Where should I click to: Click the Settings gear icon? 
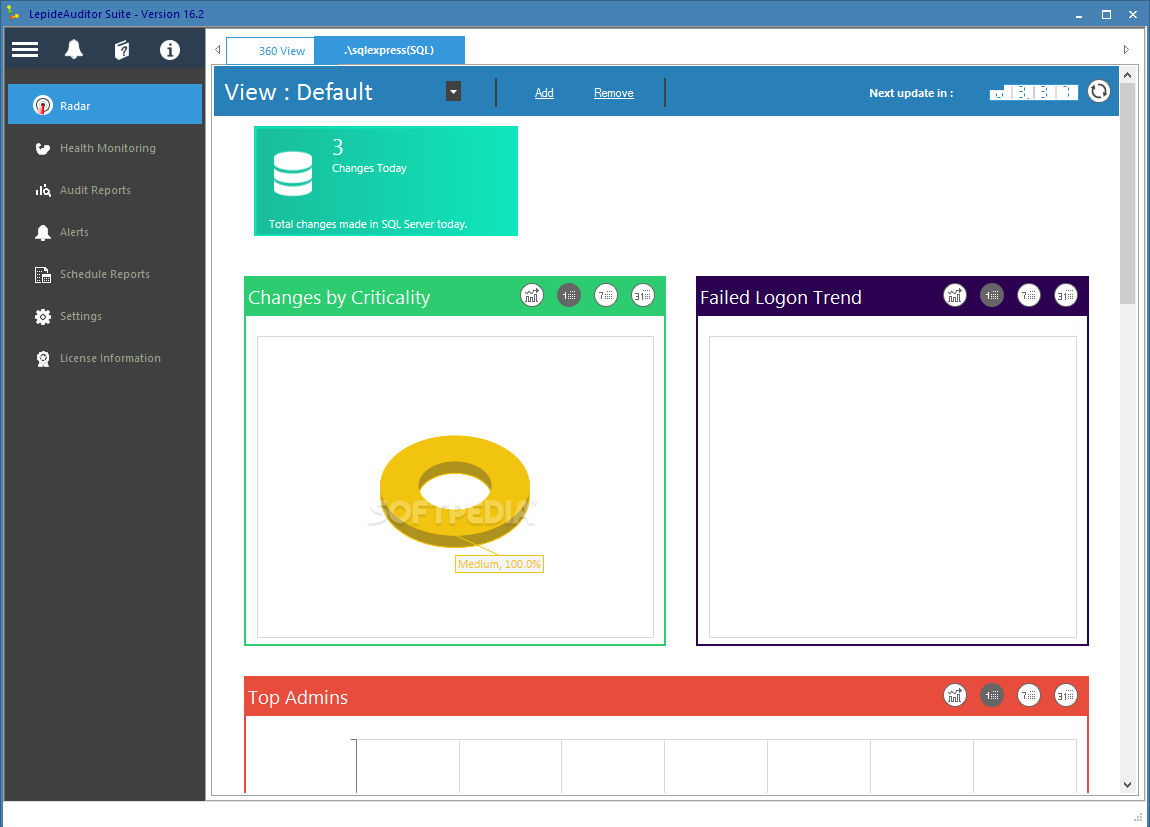point(43,317)
